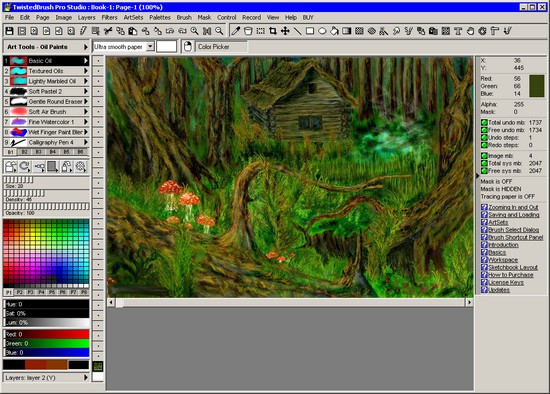
Task: Click the floppy disk save icon
Action: [x=9, y=31]
